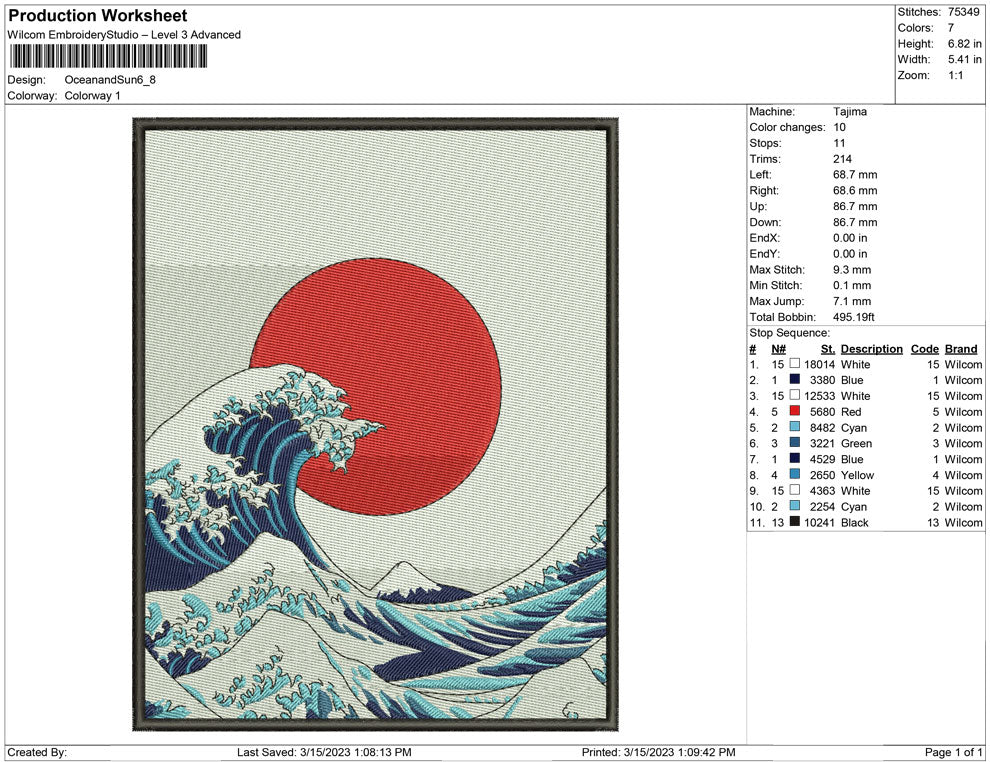
Task: Click the Brand column header
Action: pyautogui.click(x=961, y=349)
